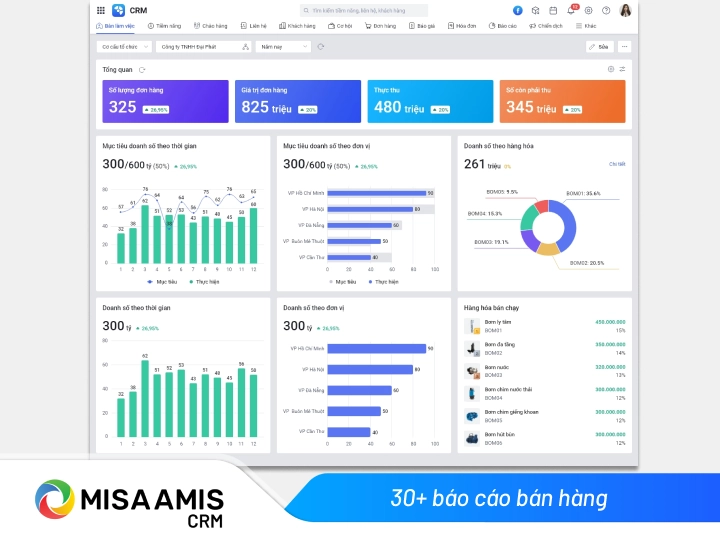The height and width of the screenshot is (540, 720).
Task: Click the user profile avatar
Action: (x=626, y=10)
